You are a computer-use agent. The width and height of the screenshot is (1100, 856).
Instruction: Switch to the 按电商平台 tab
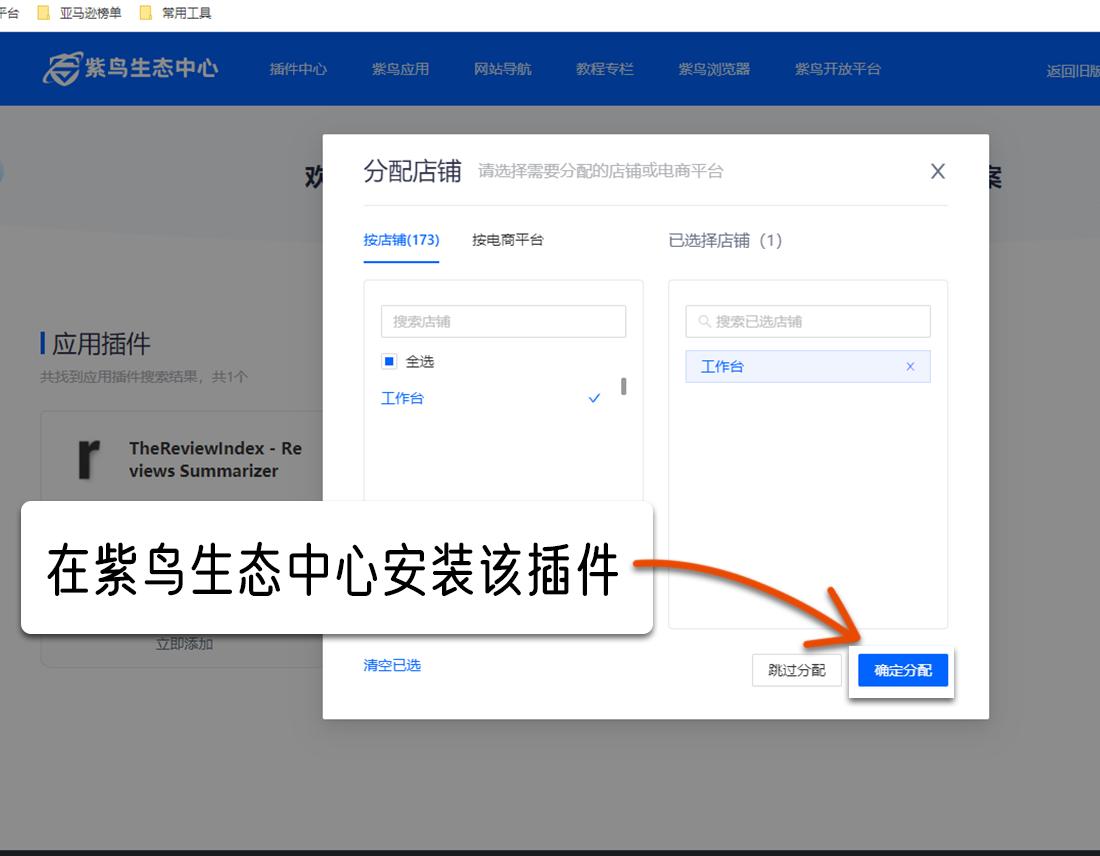tap(506, 240)
